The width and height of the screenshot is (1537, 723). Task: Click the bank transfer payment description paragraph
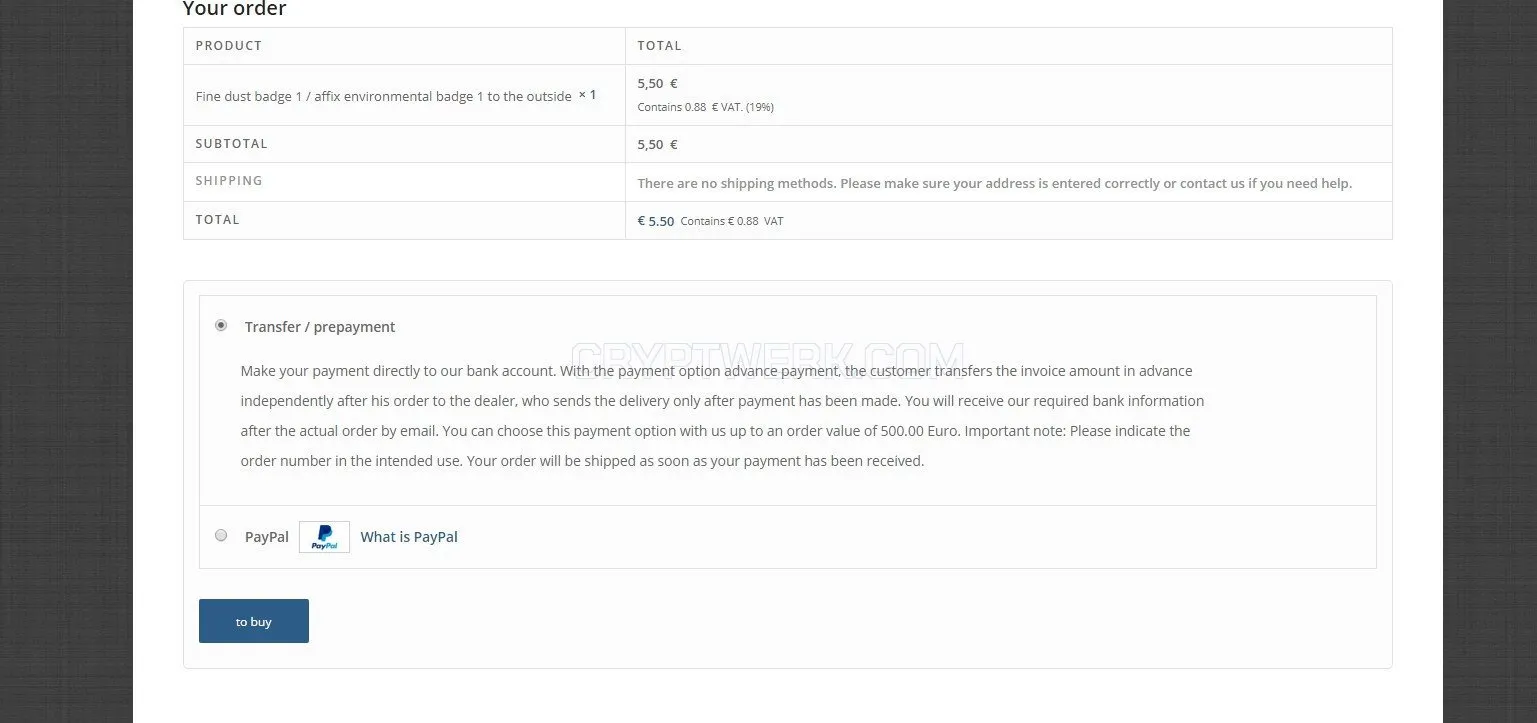[722, 416]
